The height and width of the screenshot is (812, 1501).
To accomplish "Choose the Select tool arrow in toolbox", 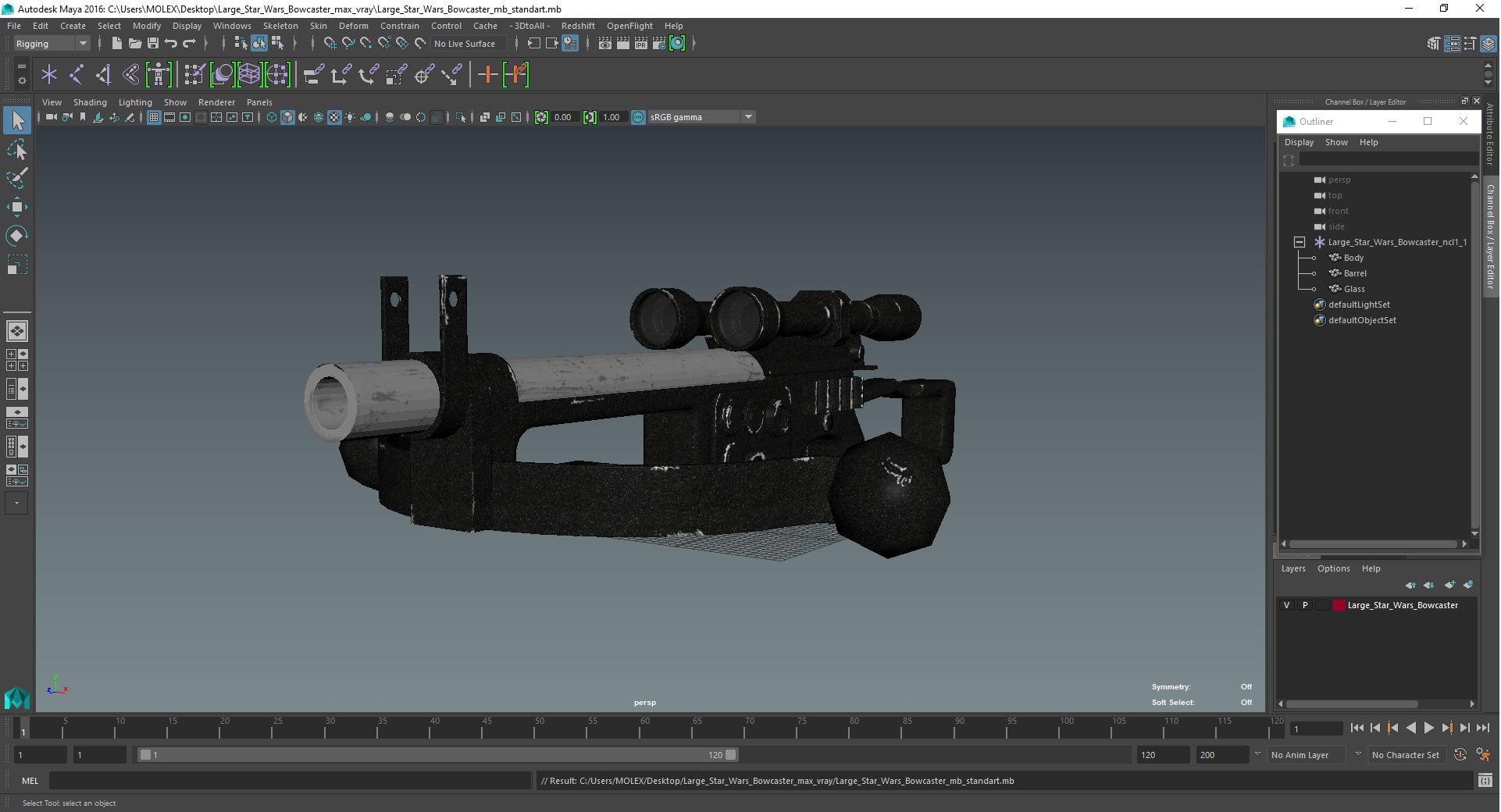I will [x=17, y=120].
